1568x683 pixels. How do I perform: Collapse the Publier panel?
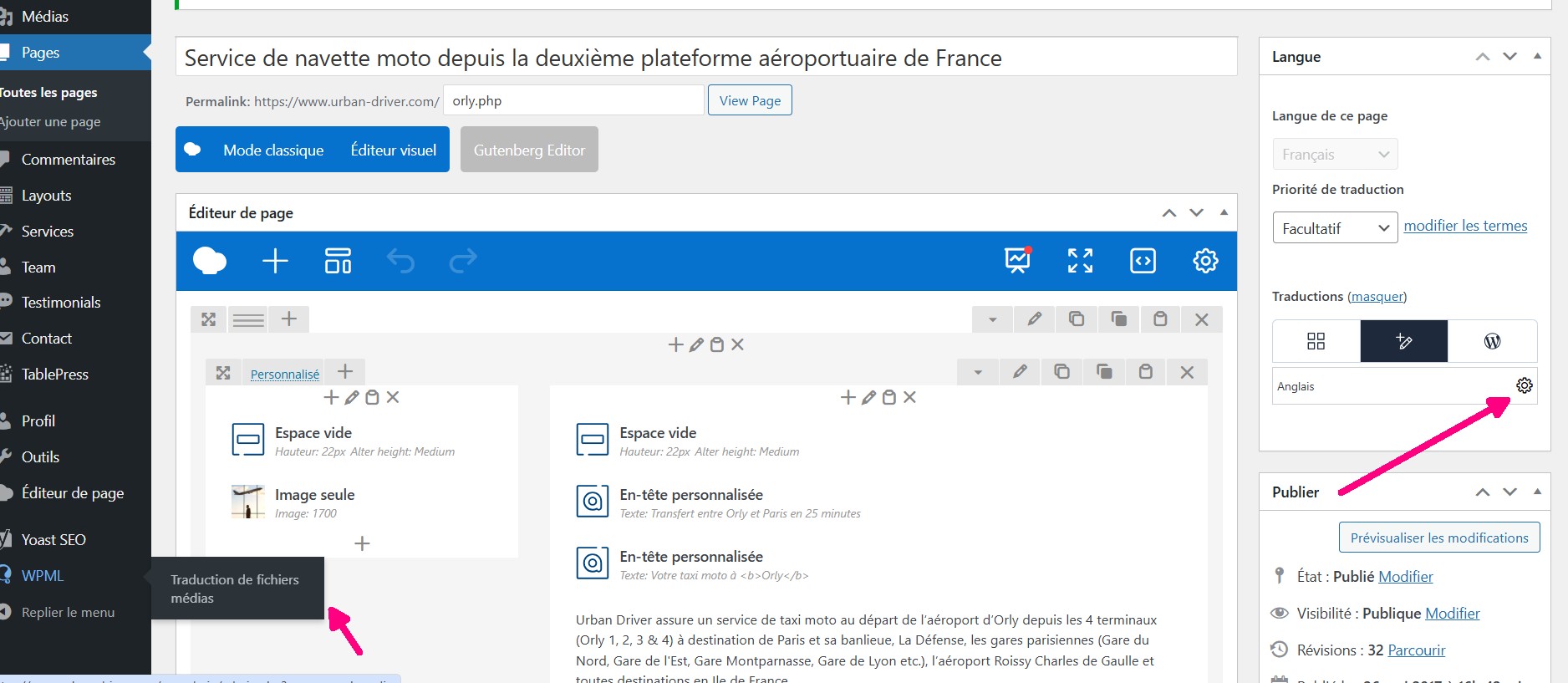click(x=1537, y=492)
